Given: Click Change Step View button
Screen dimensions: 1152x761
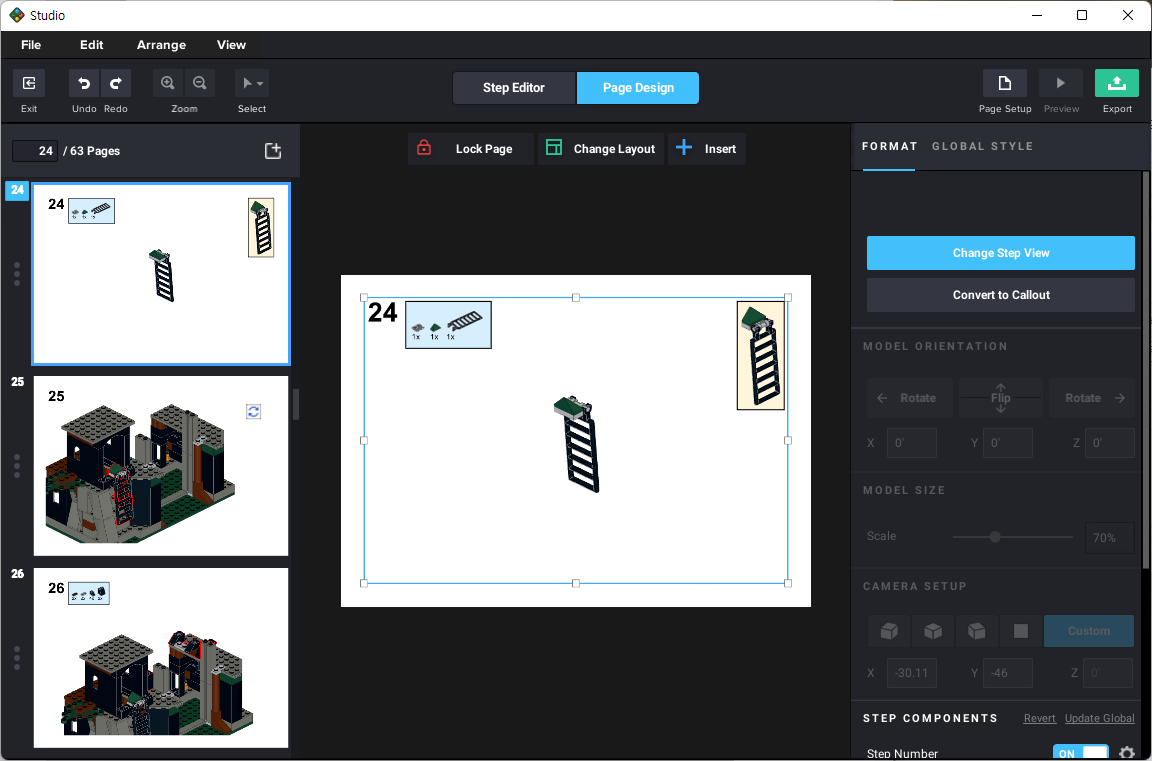Looking at the screenshot, I should coord(1001,253).
